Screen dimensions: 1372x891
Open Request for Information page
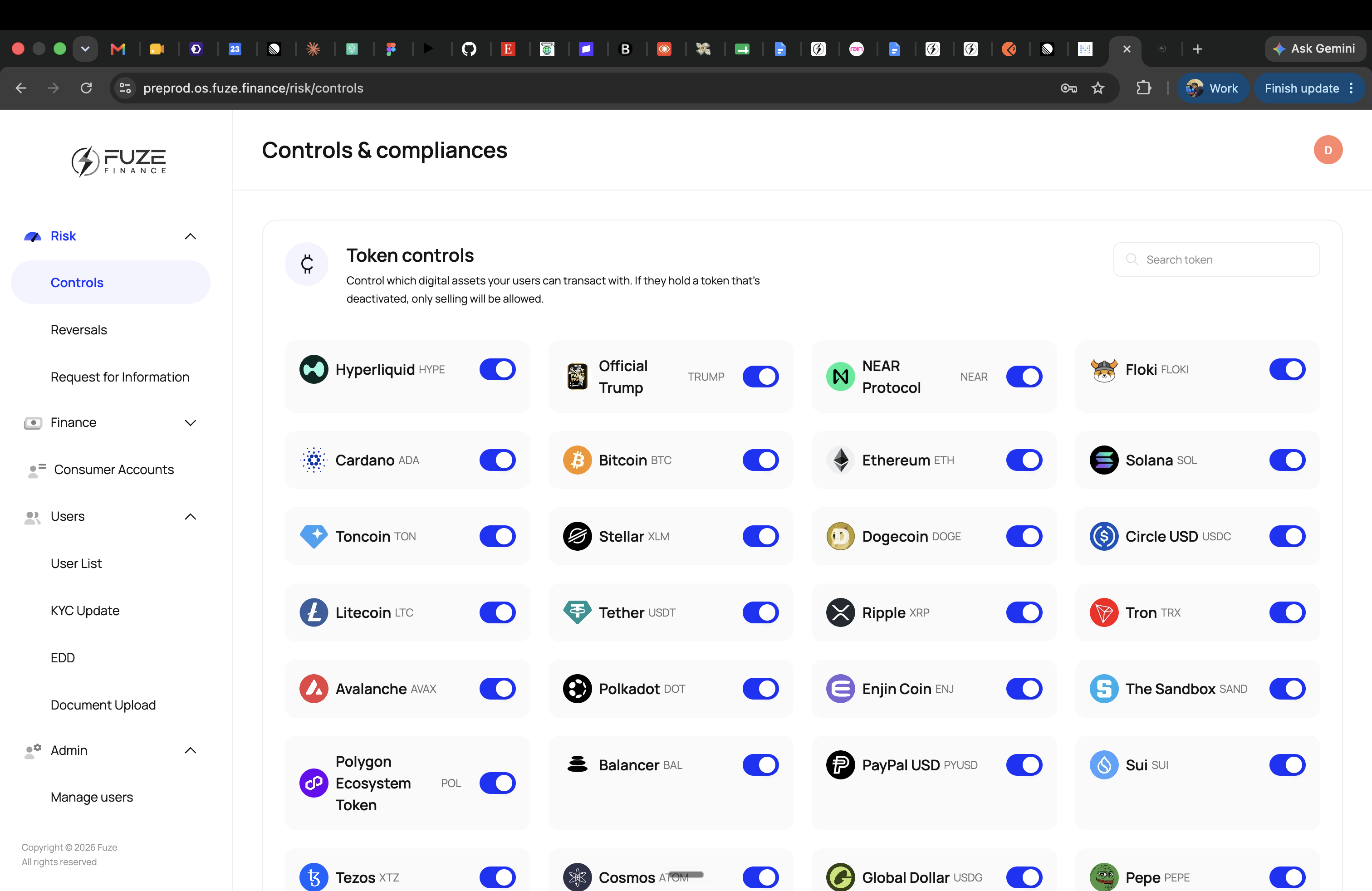pyautogui.click(x=120, y=377)
